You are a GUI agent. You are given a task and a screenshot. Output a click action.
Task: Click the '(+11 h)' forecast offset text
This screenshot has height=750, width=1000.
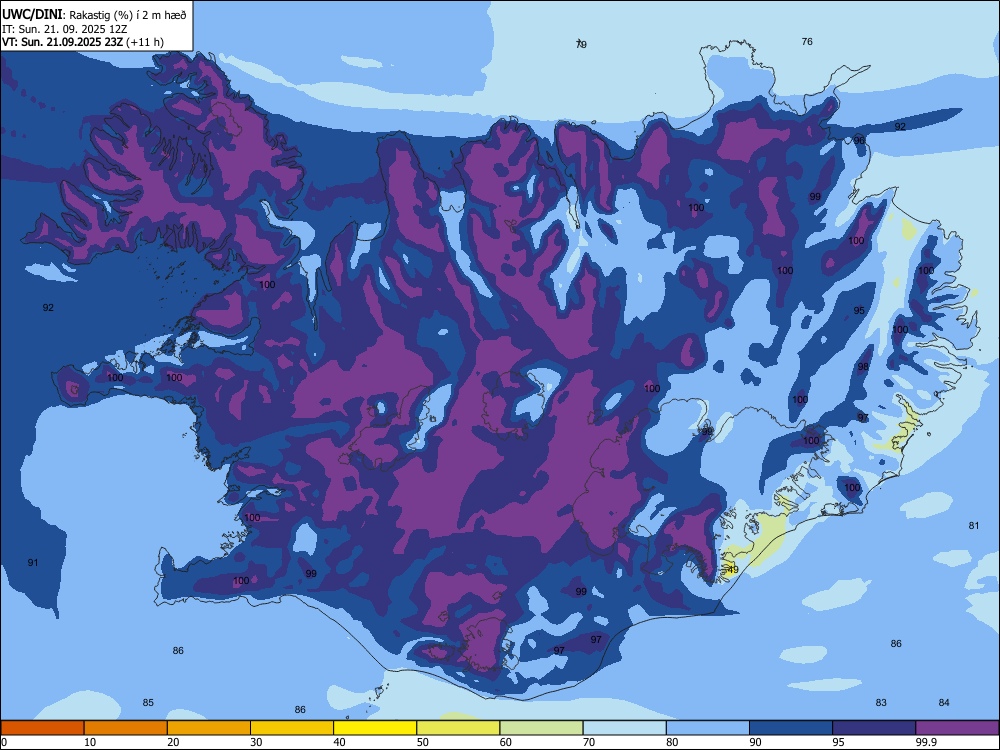(145, 42)
